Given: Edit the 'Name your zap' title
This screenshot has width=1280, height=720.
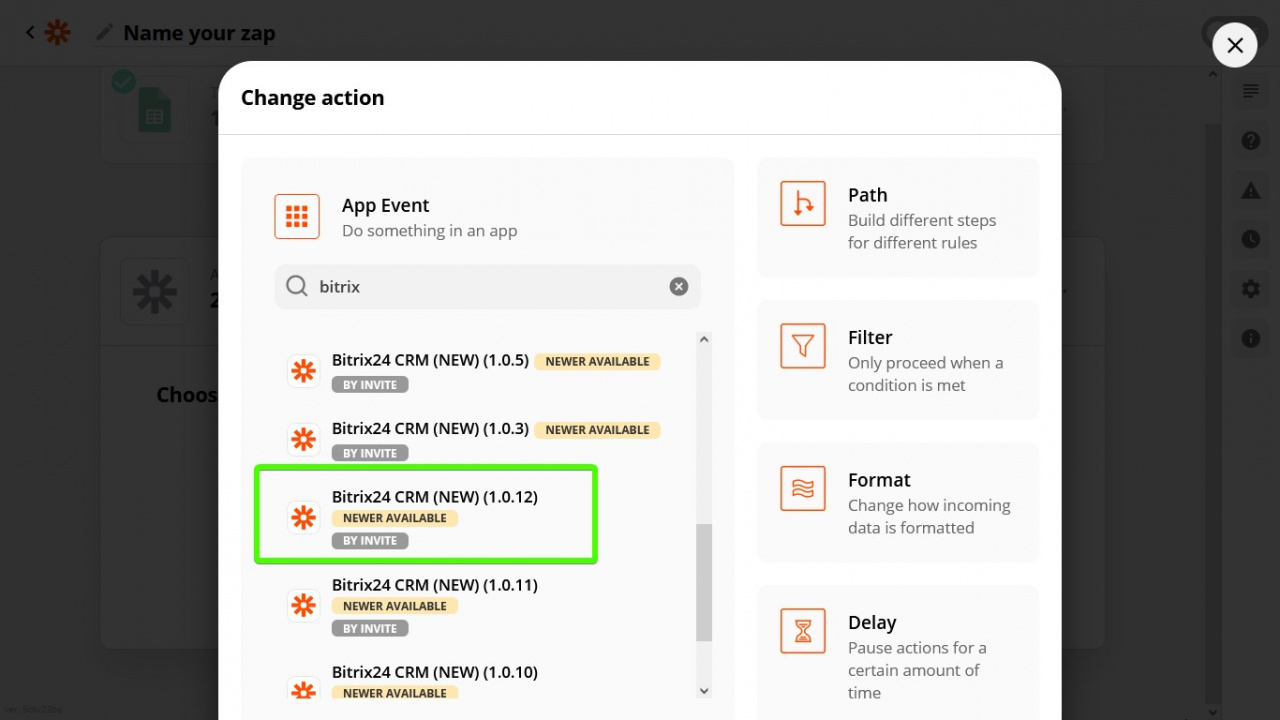Looking at the screenshot, I should (199, 33).
